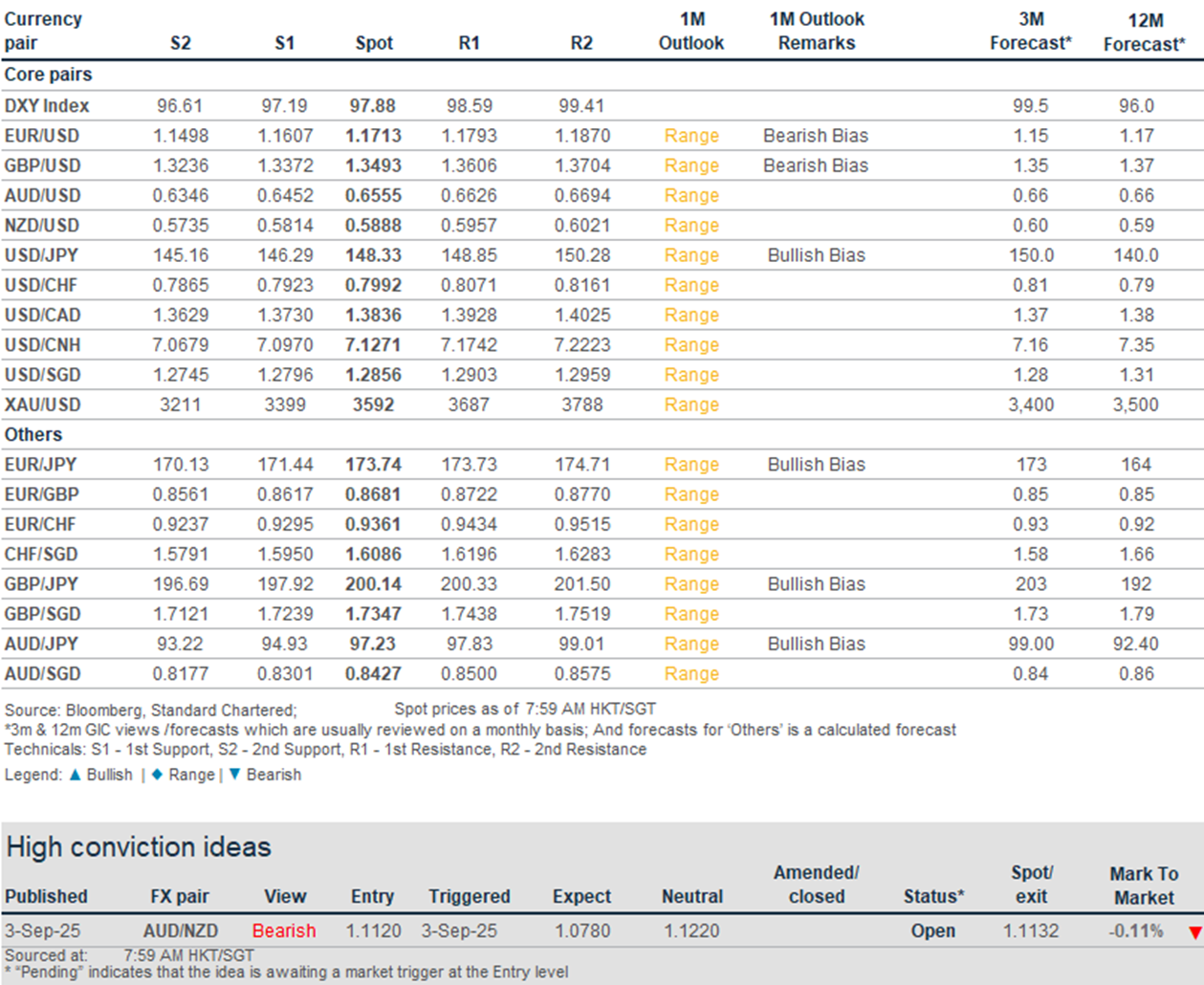
Task: Select the GBP/USD currency pair label
Action: 42,165
